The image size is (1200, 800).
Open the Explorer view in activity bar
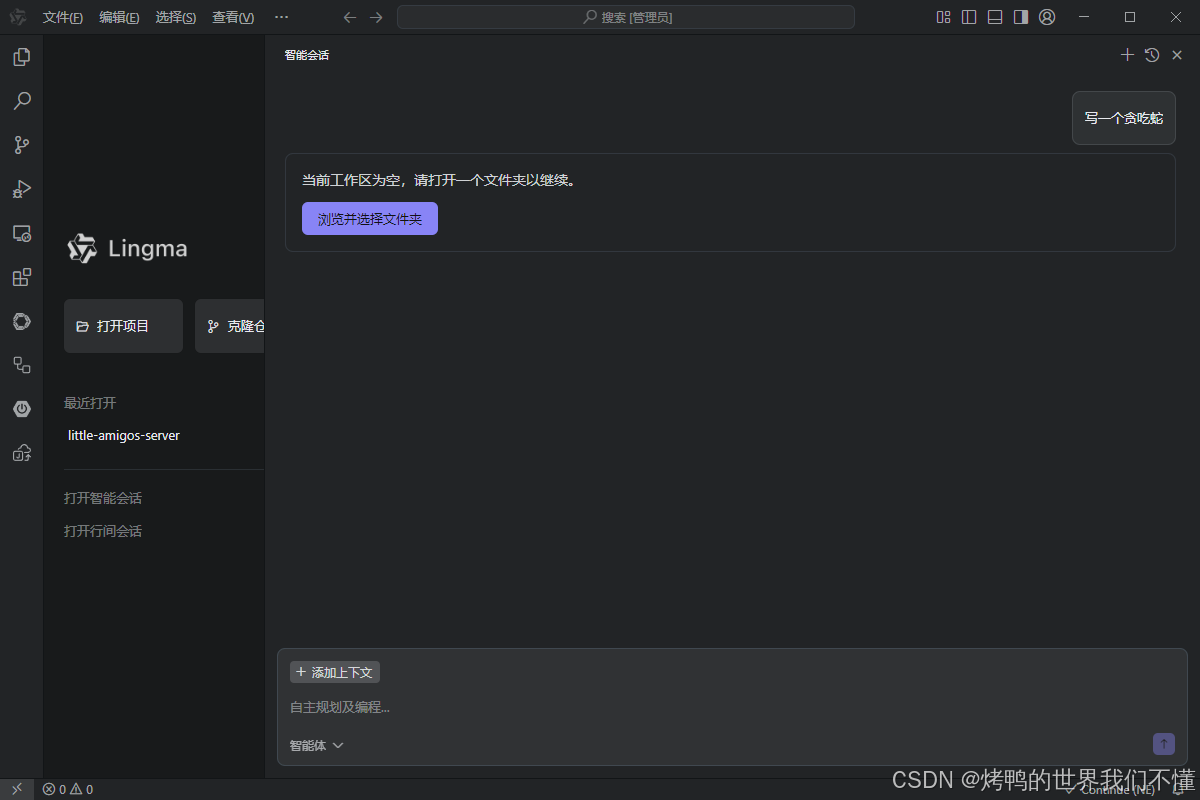click(21, 57)
